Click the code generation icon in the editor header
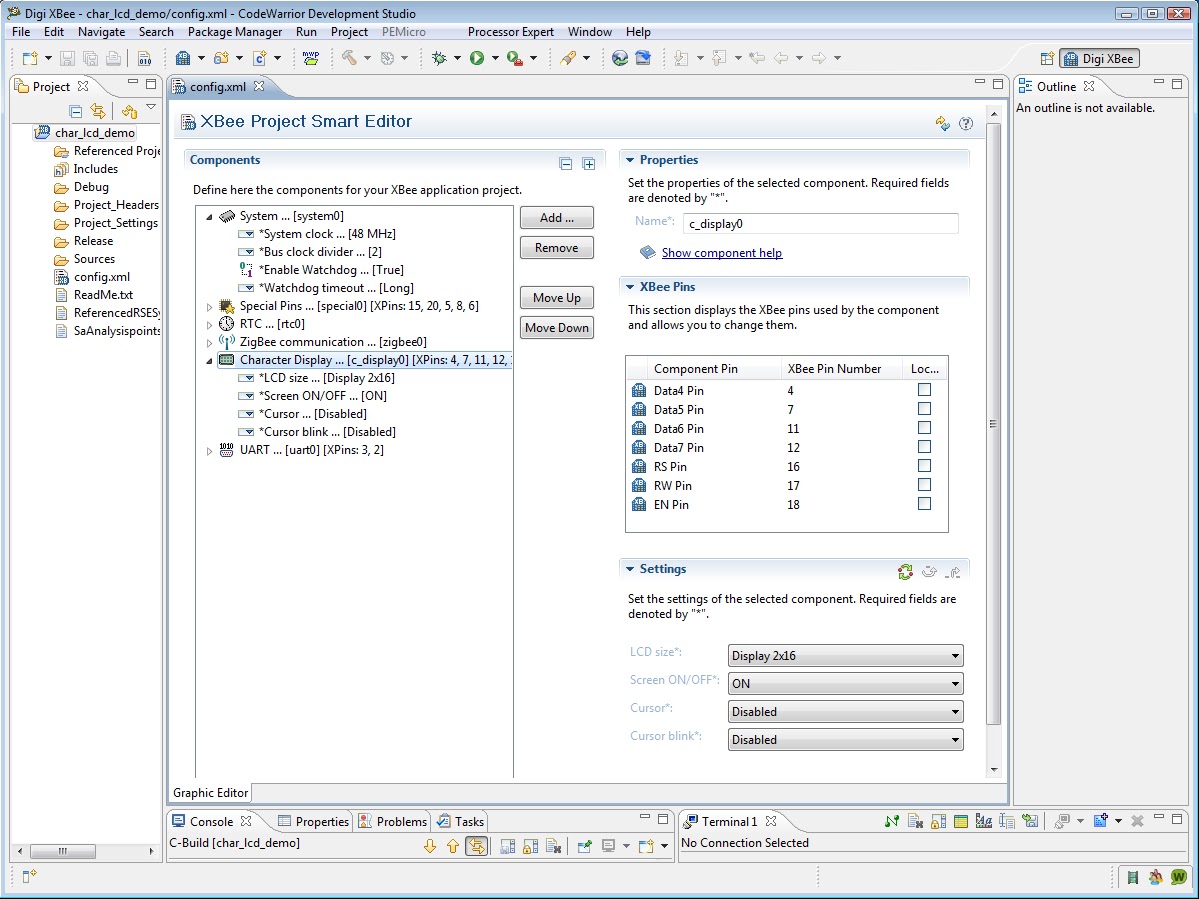 [x=943, y=123]
